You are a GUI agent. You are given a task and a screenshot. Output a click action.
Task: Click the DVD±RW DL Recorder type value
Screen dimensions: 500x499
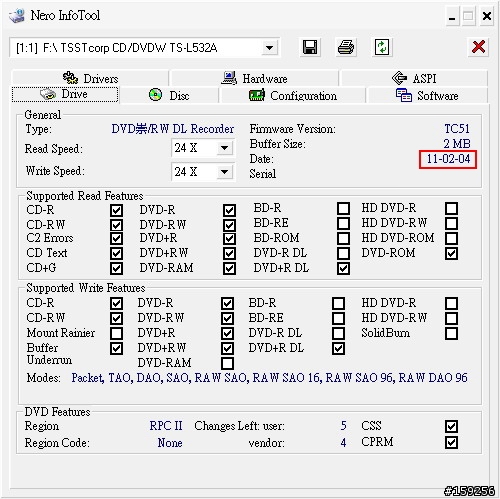(173, 129)
